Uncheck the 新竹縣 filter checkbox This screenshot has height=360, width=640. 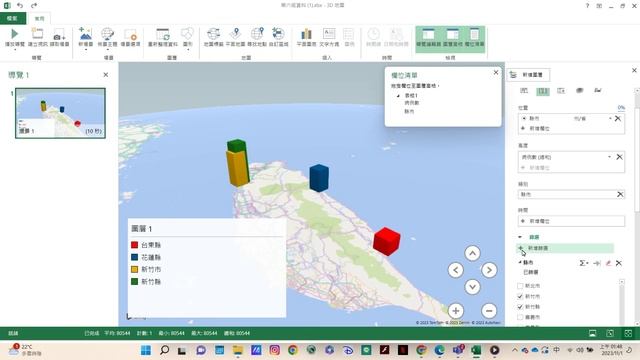click(520, 307)
